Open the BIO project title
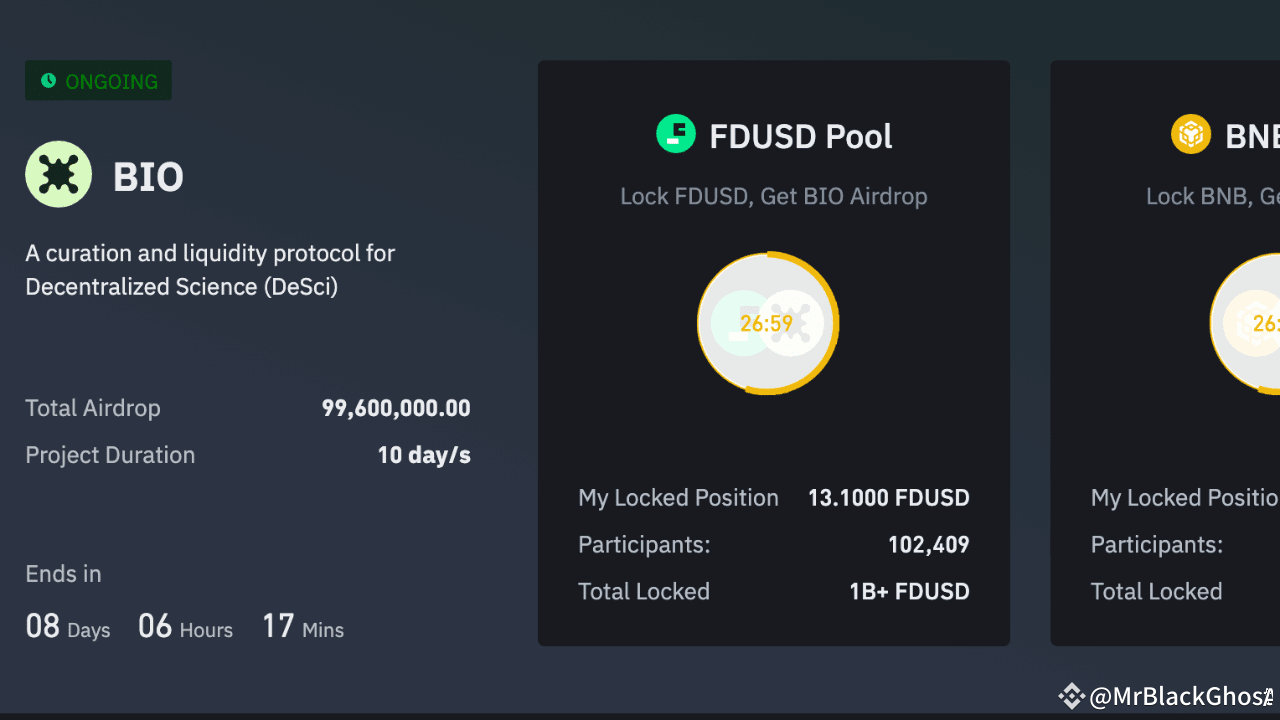Viewport: 1280px width, 720px height. click(148, 177)
